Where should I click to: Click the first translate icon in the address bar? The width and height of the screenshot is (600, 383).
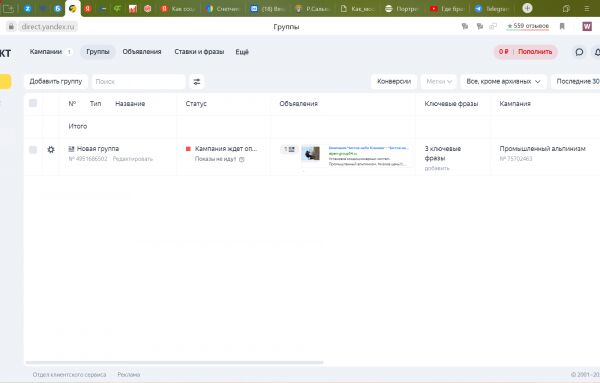point(465,26)
